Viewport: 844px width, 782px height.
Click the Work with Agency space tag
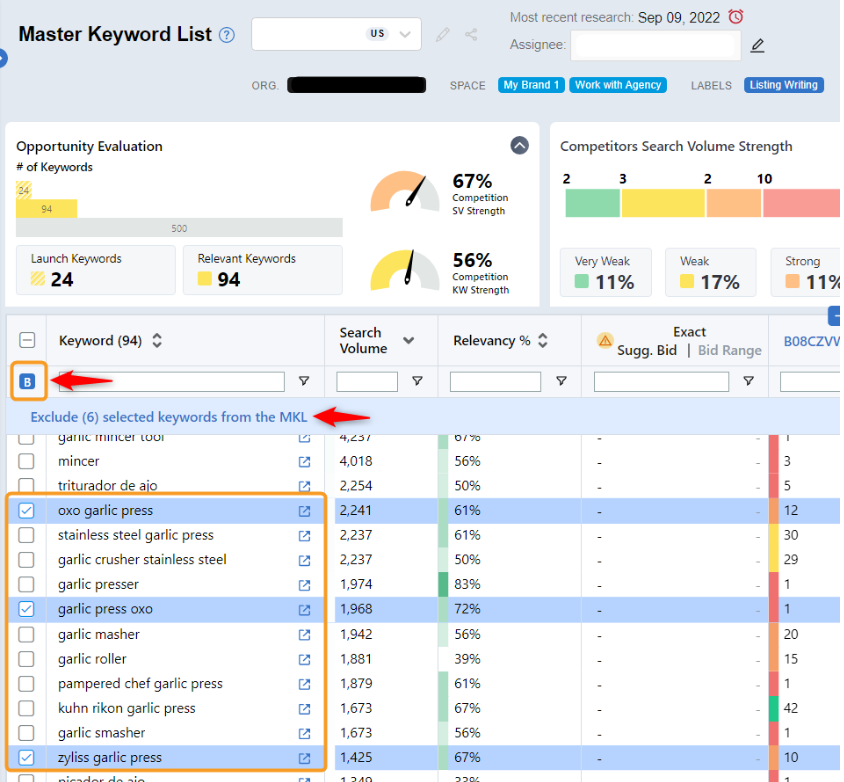618,86
